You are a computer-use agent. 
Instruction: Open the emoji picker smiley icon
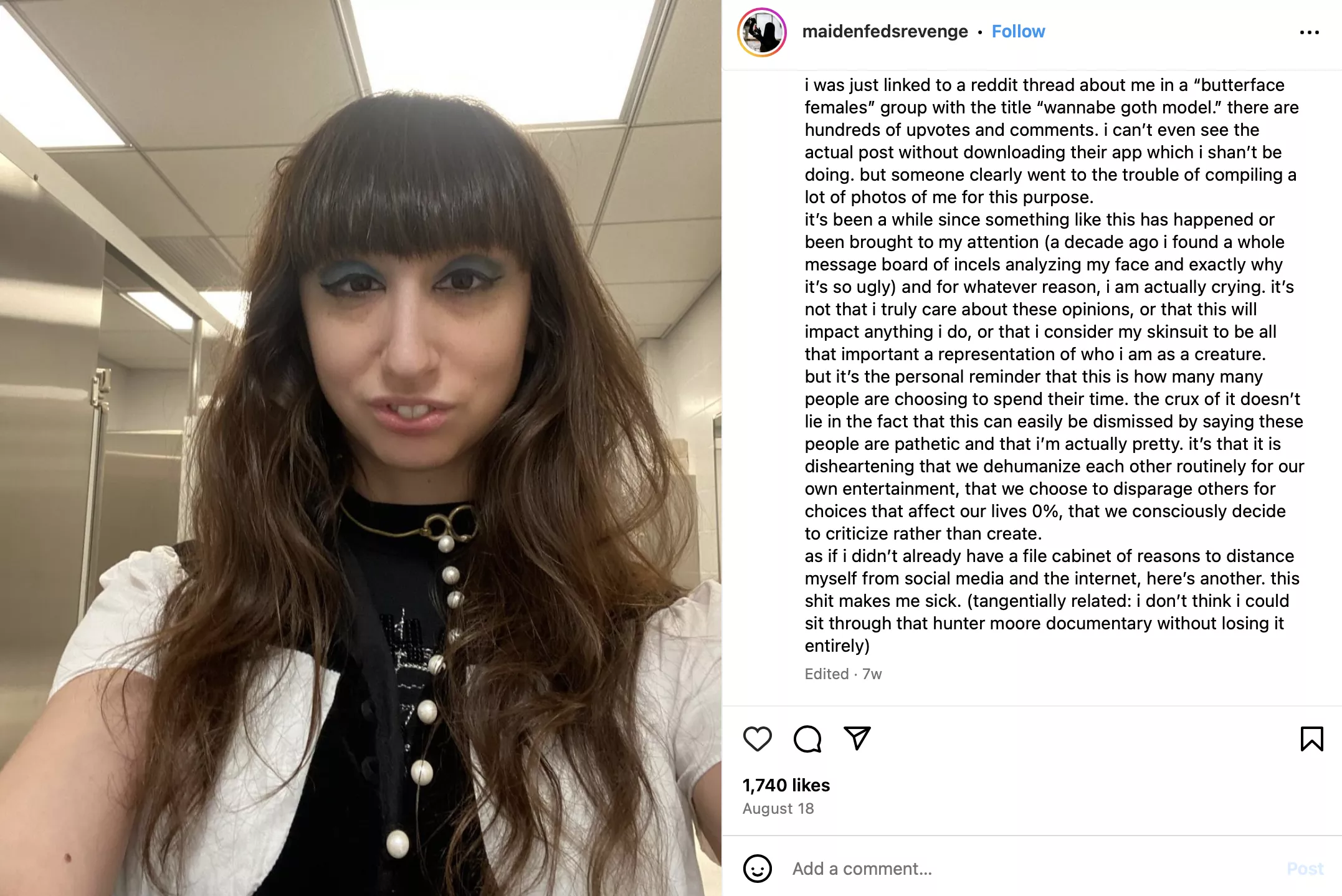click(757, 868)
